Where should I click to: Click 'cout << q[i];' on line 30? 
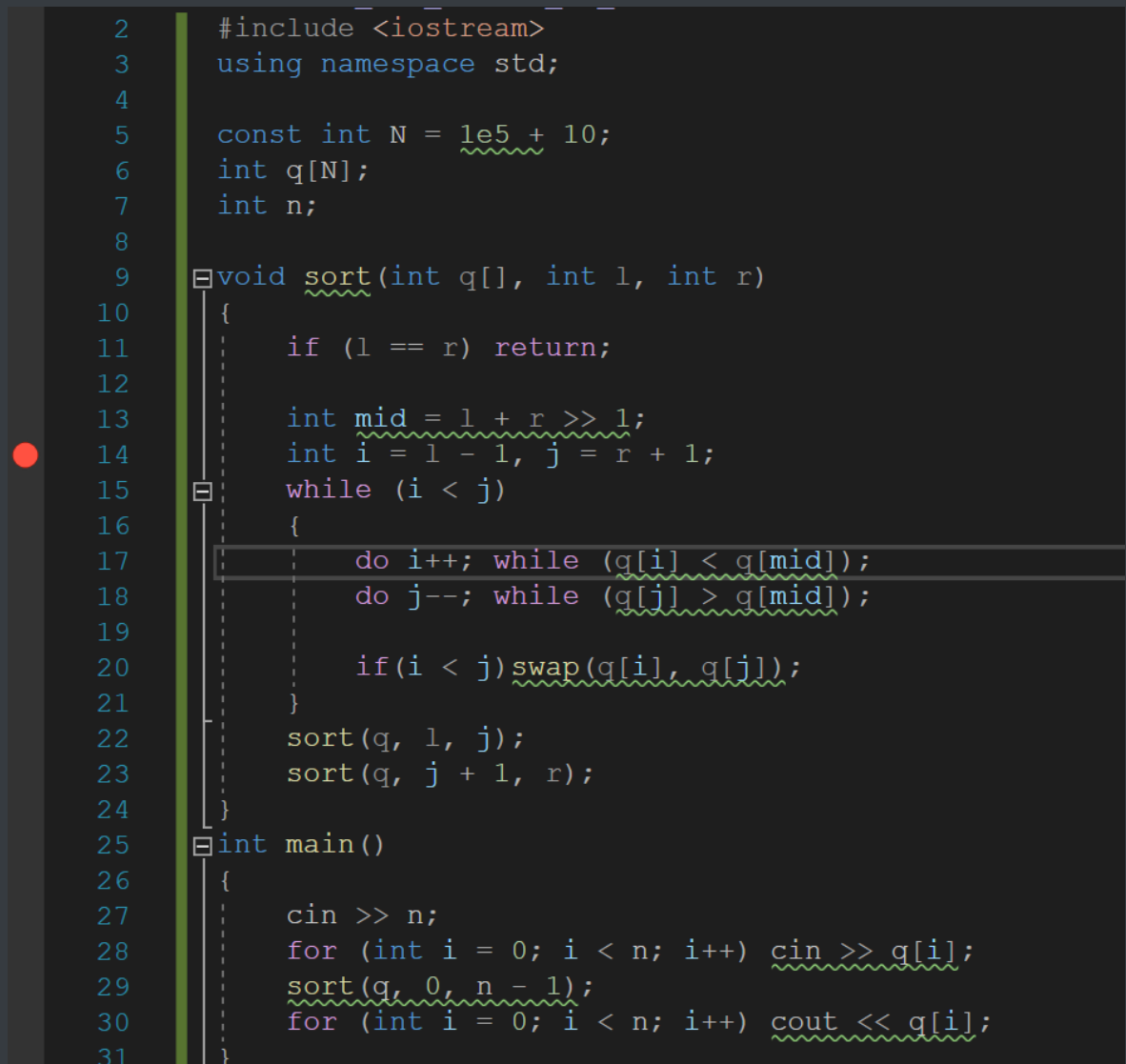tap(881, 1022)
